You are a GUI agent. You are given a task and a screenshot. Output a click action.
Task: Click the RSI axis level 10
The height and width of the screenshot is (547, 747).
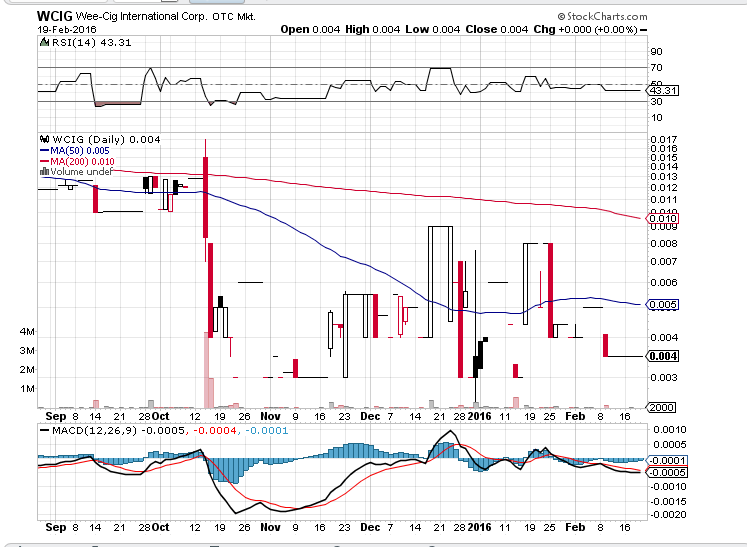(x=656, y=117)
